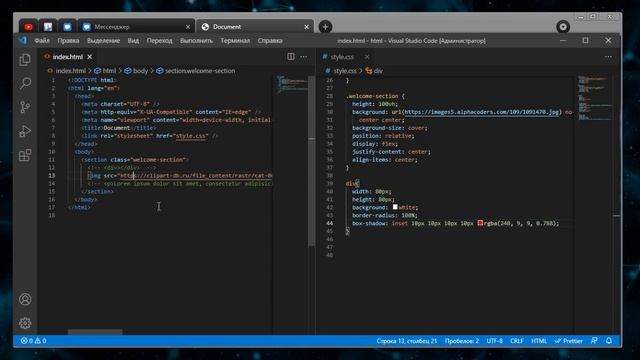This screenshot has width=640, height=360.
Task: Click the vertical scrollbar of index.html editor
Action: click(312, 161)
